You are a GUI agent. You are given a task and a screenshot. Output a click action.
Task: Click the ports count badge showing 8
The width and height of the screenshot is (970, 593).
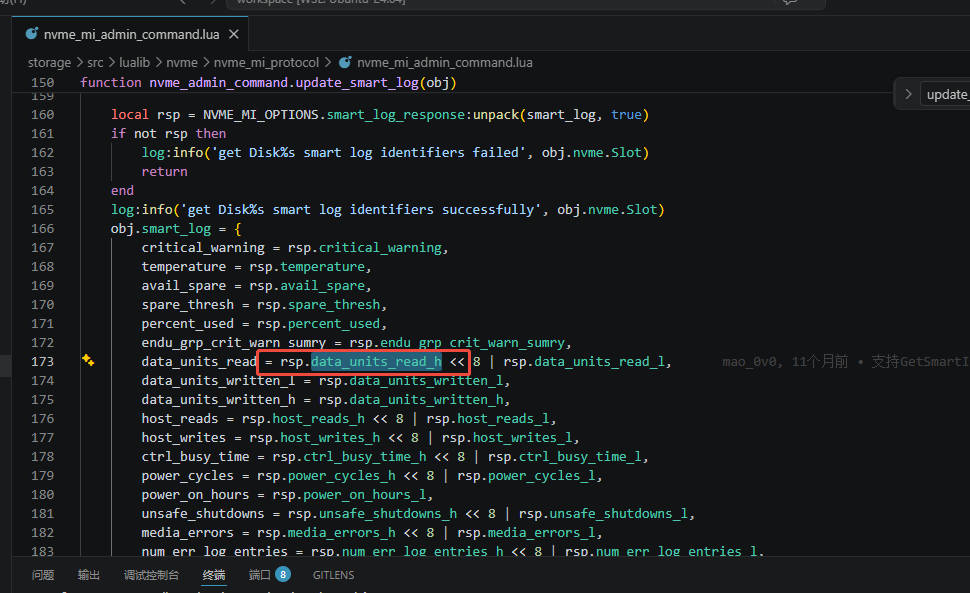[283, 575]
